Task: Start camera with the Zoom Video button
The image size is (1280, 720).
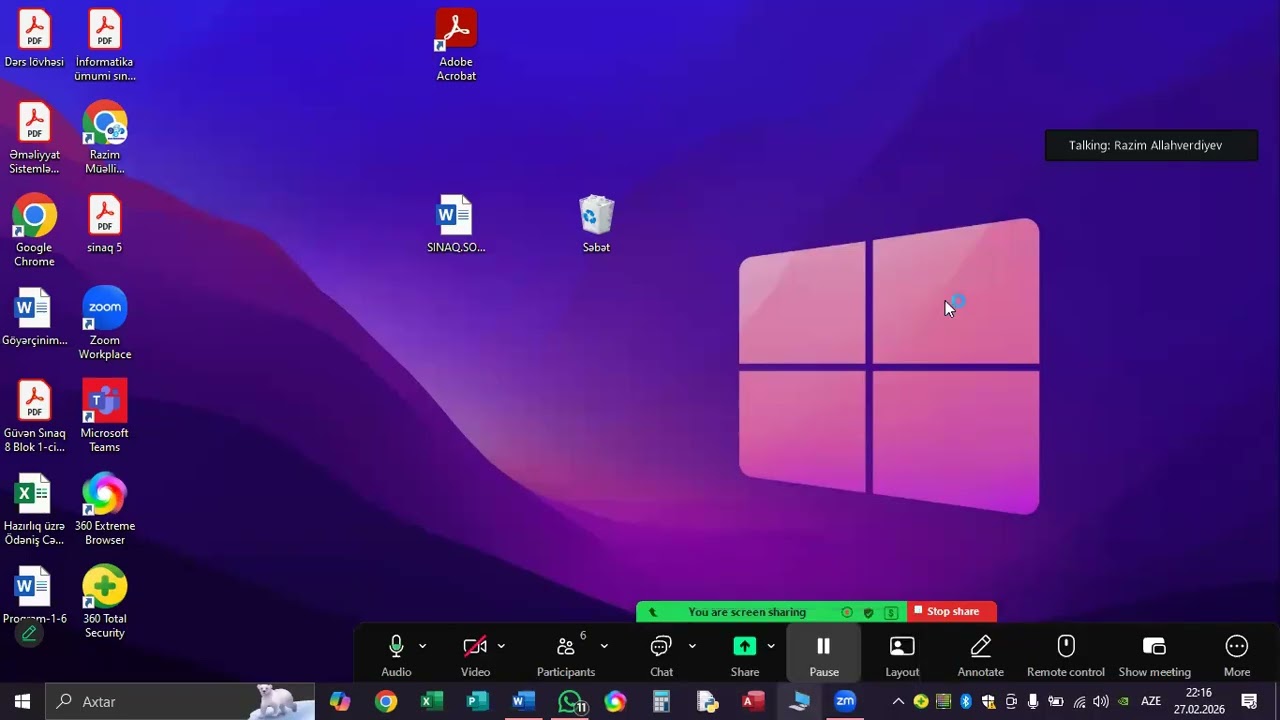Action: click(475, 655)
